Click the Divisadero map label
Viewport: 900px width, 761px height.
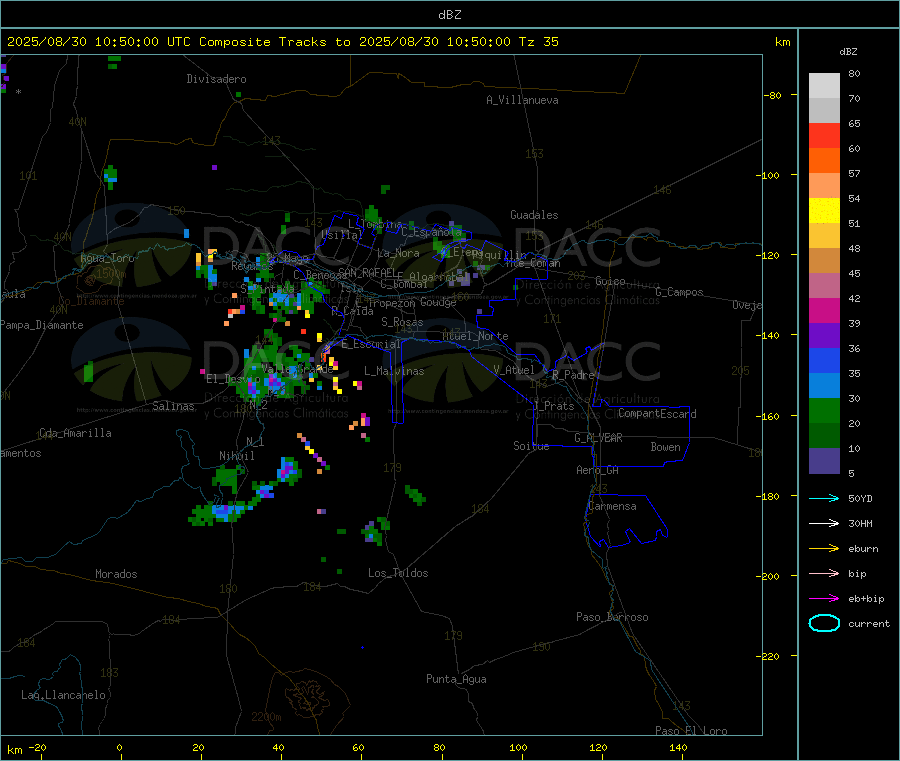216,79
